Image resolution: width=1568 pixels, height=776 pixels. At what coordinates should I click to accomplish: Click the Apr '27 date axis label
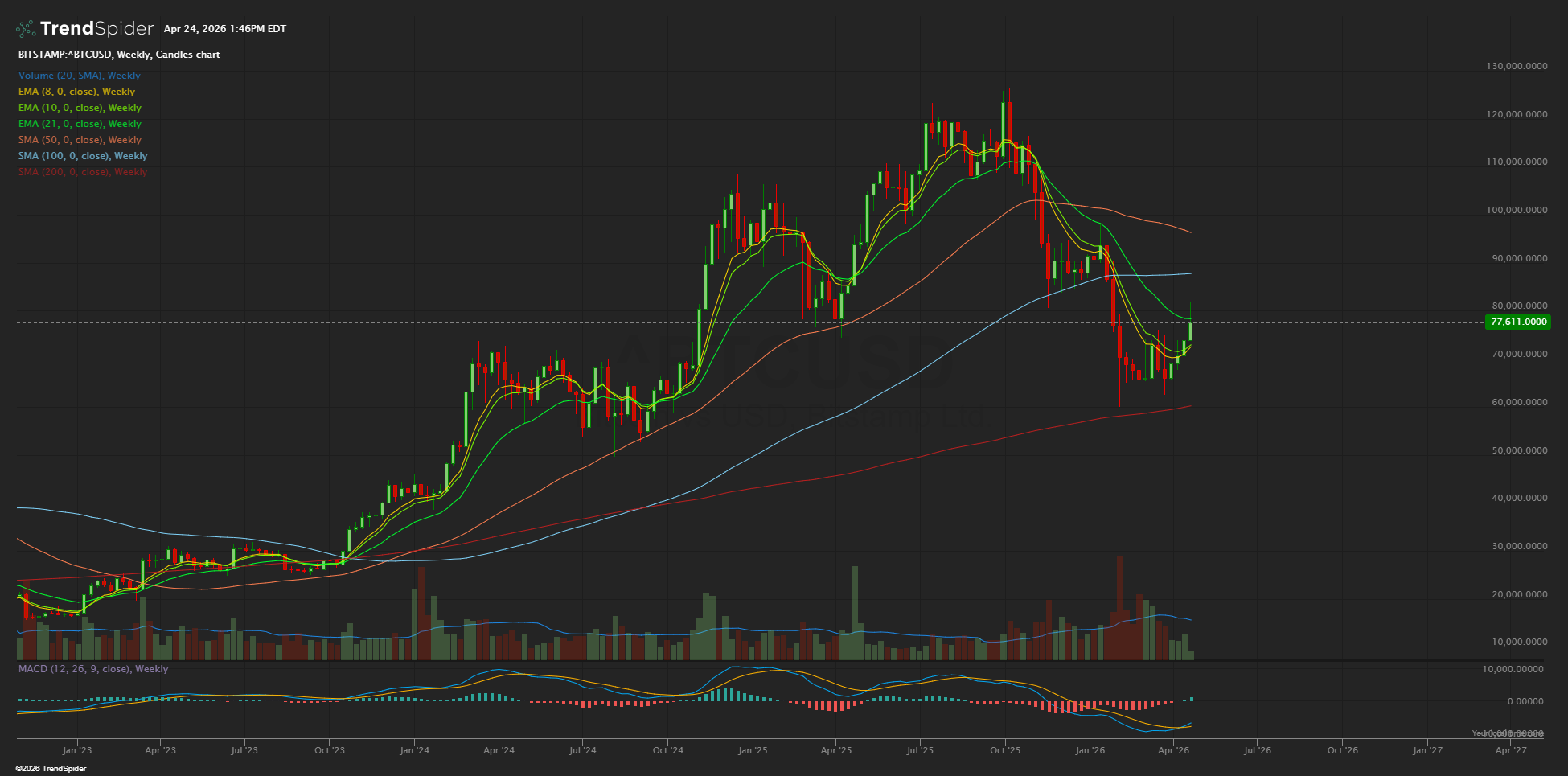click(1511, 750)
